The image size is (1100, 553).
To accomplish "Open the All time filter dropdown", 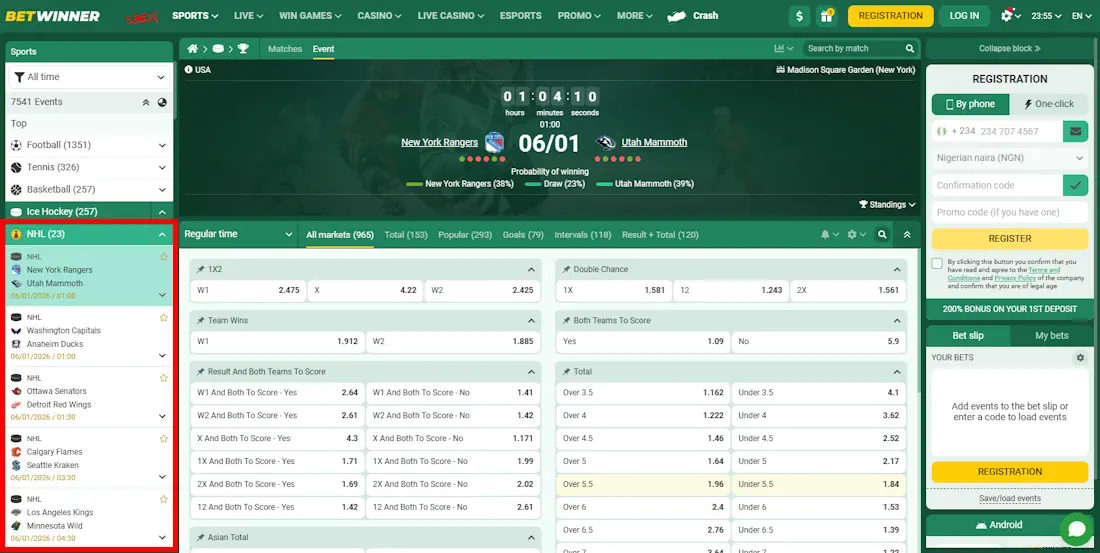I will pos(89,77).
